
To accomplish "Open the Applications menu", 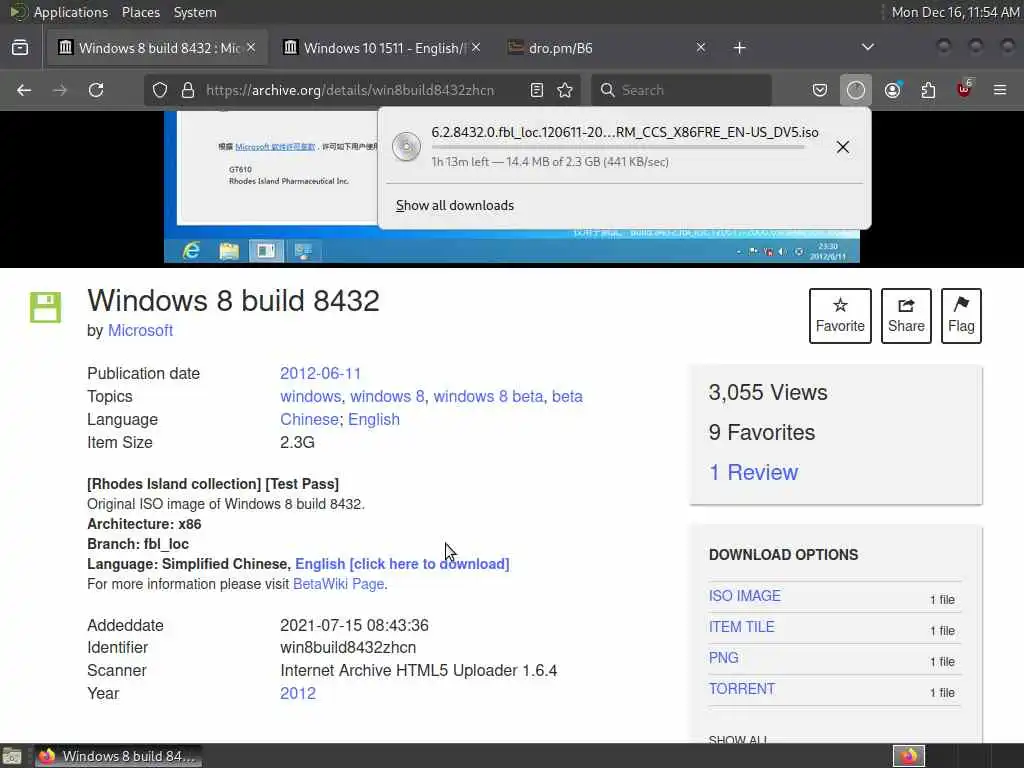I will pyautogui.click(x=71, y=12).
